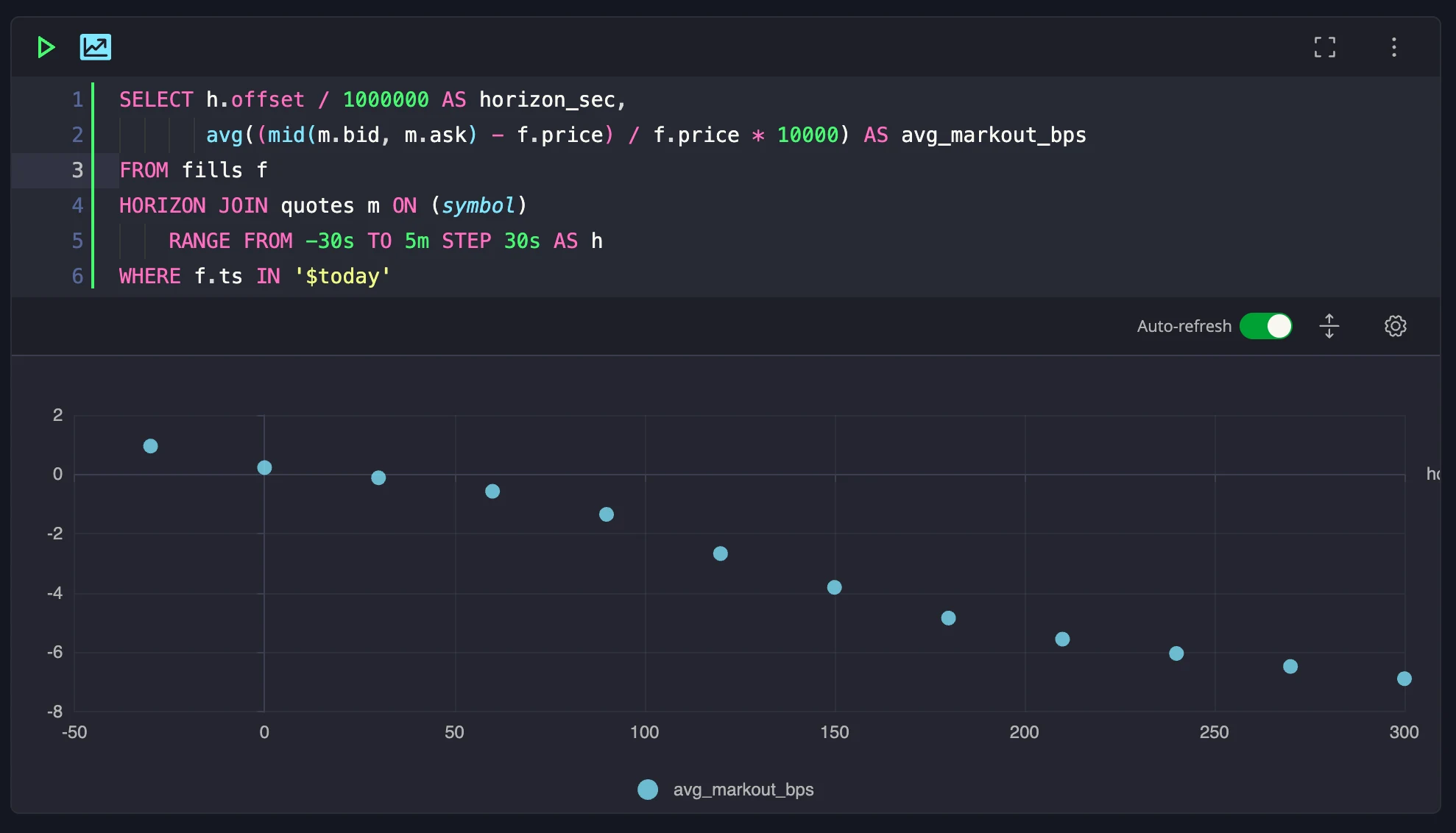Click '1000000' number in line 1
This screenshot has height=833, width=1456.
(386, 99)
